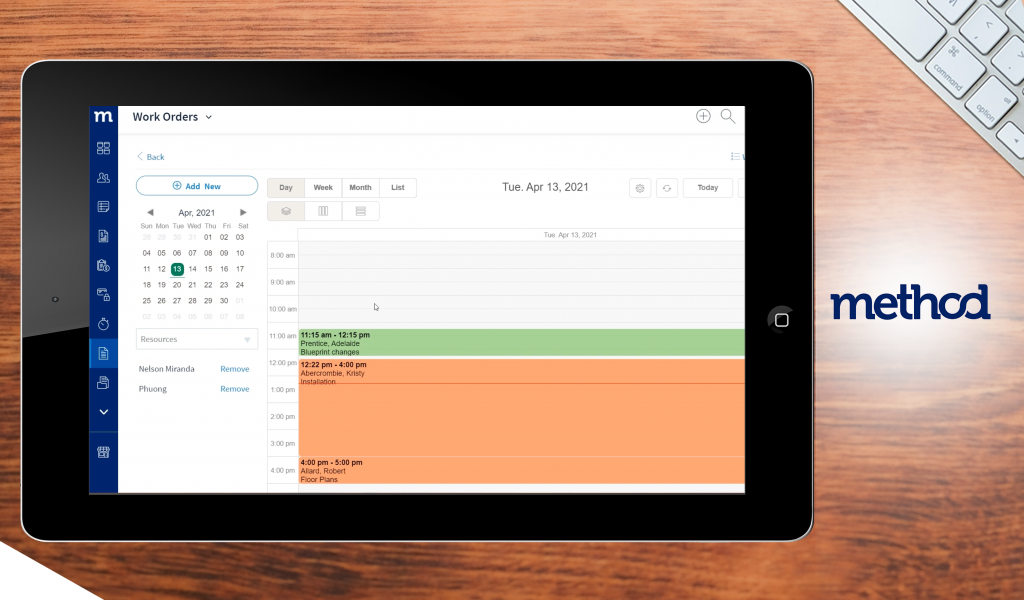
Task: Expand more sidebar items with chevron
Action: click(x=103, y=412)
